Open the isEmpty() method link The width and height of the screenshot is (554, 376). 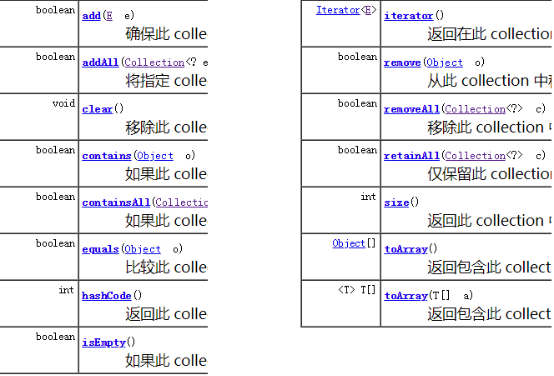(x=104, y=342)
